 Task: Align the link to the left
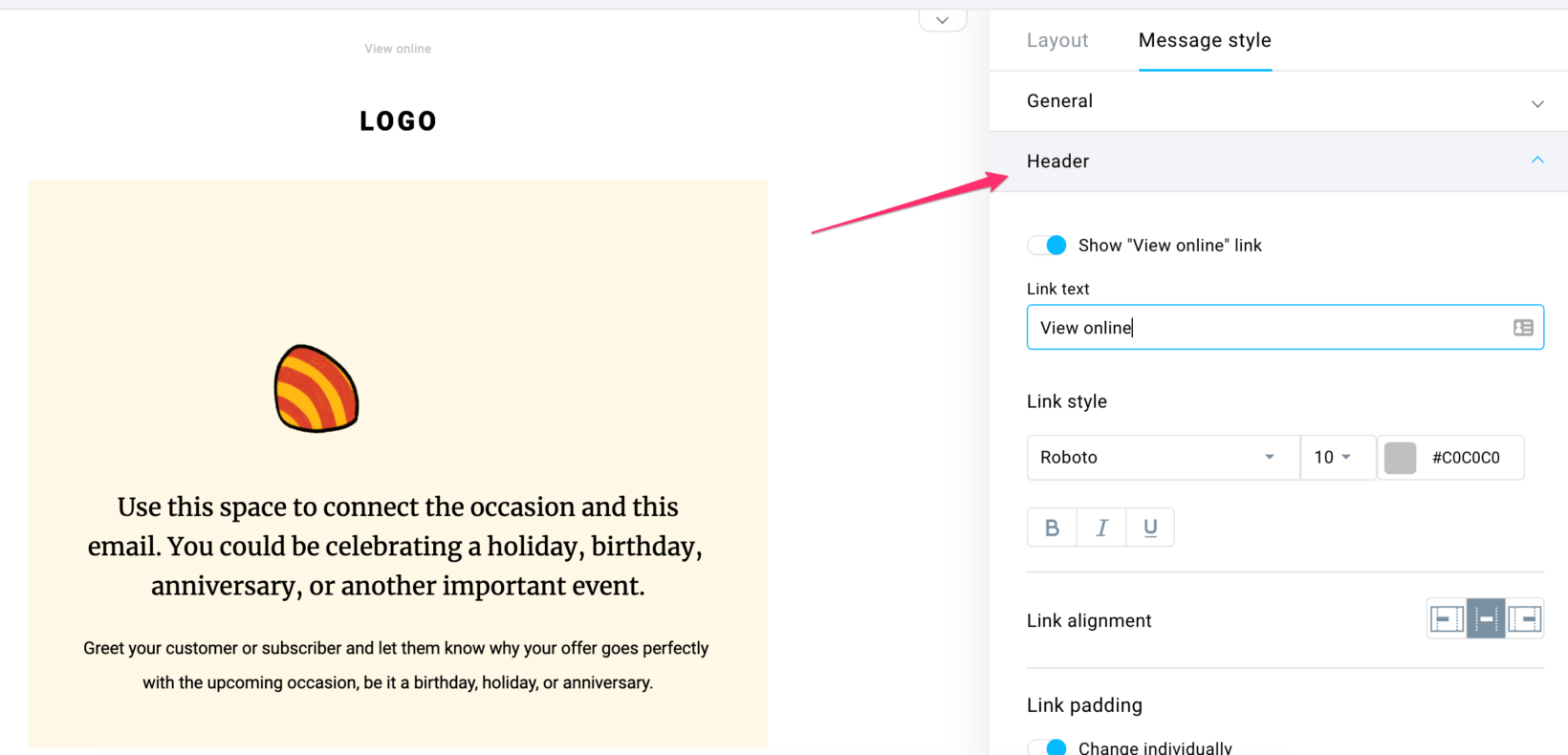pos(1446,618)
